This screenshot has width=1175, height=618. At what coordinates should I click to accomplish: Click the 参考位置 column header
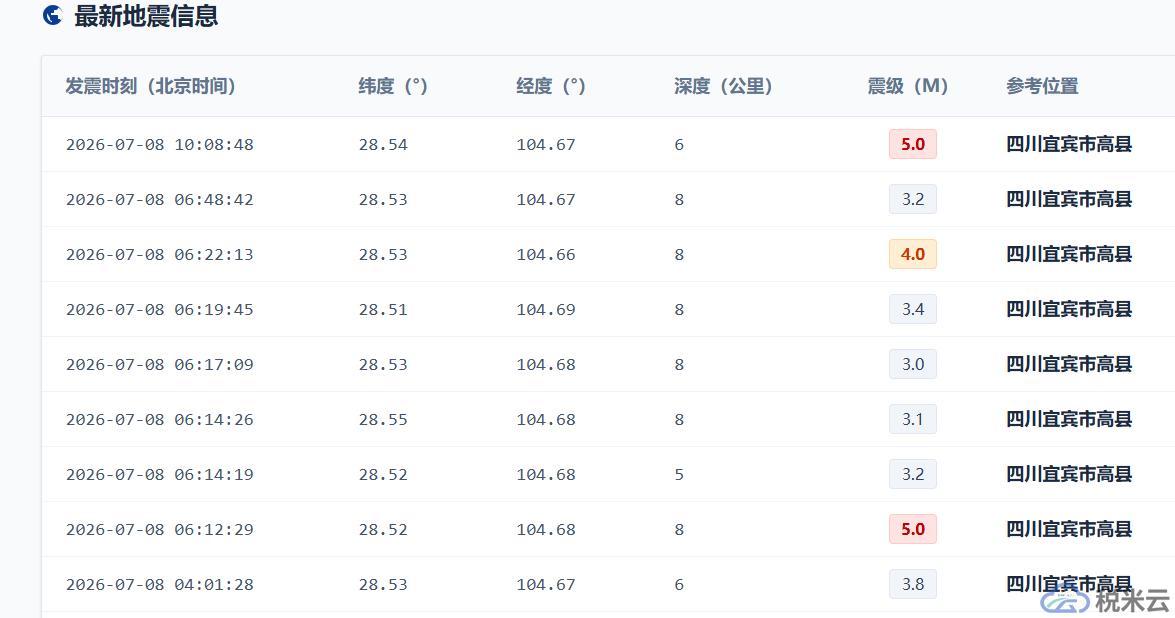coord(1042,86)
